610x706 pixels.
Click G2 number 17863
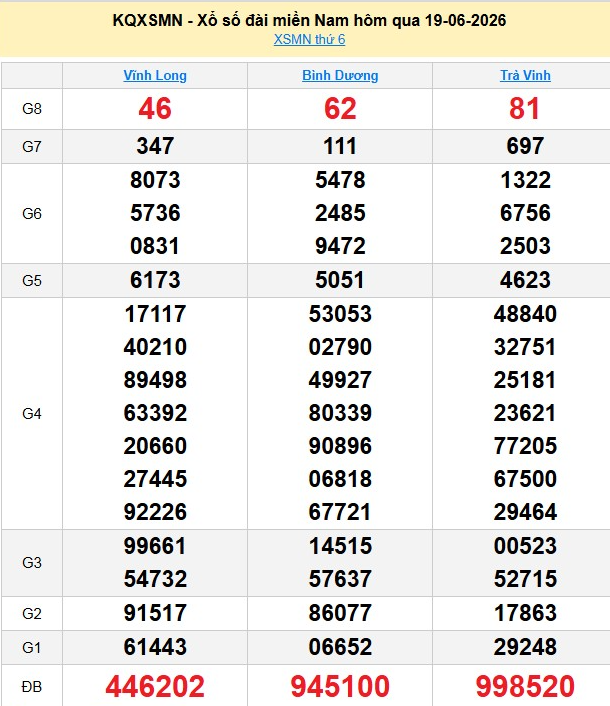[x=525, y=613]
